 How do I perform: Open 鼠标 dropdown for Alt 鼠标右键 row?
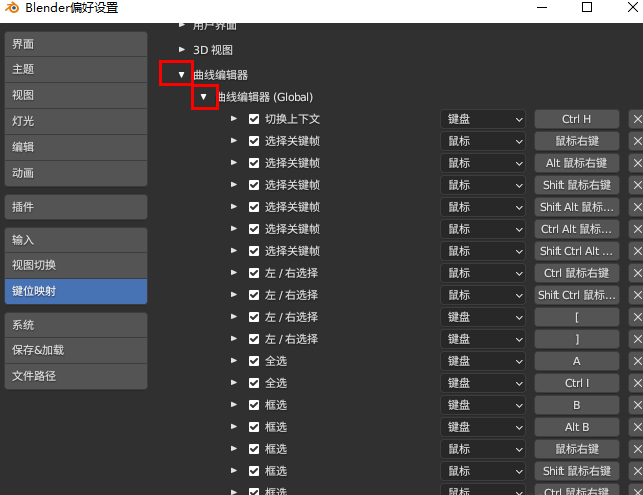483,163
